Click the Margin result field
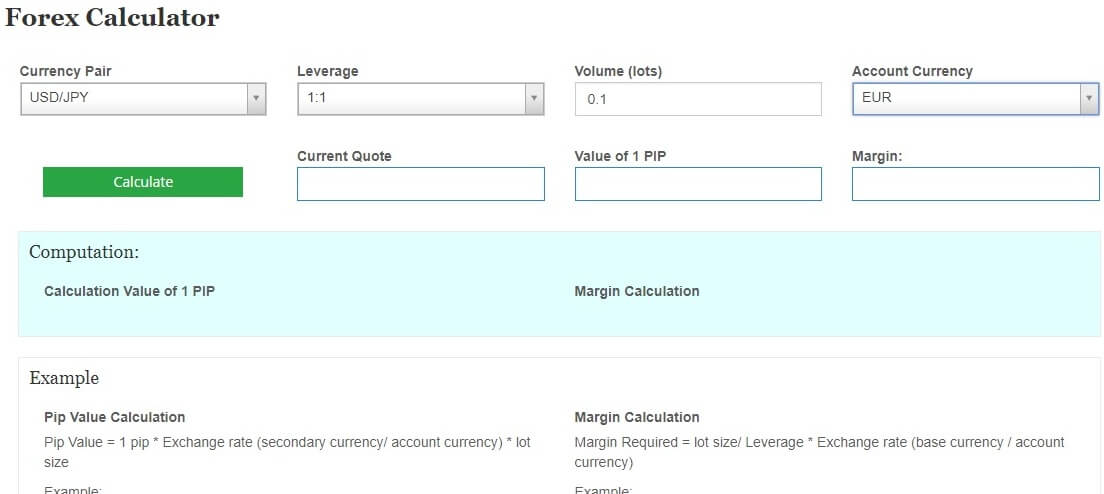The height and width of the screenshot is (494, 1104). 975,184
